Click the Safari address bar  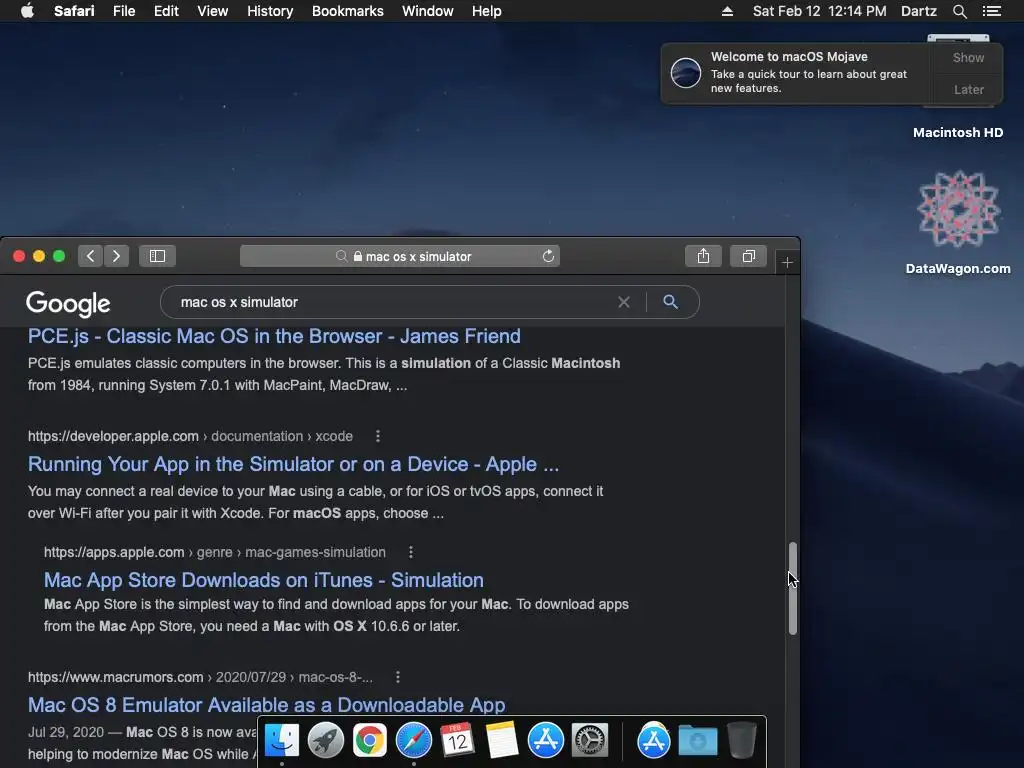point(400,256)
